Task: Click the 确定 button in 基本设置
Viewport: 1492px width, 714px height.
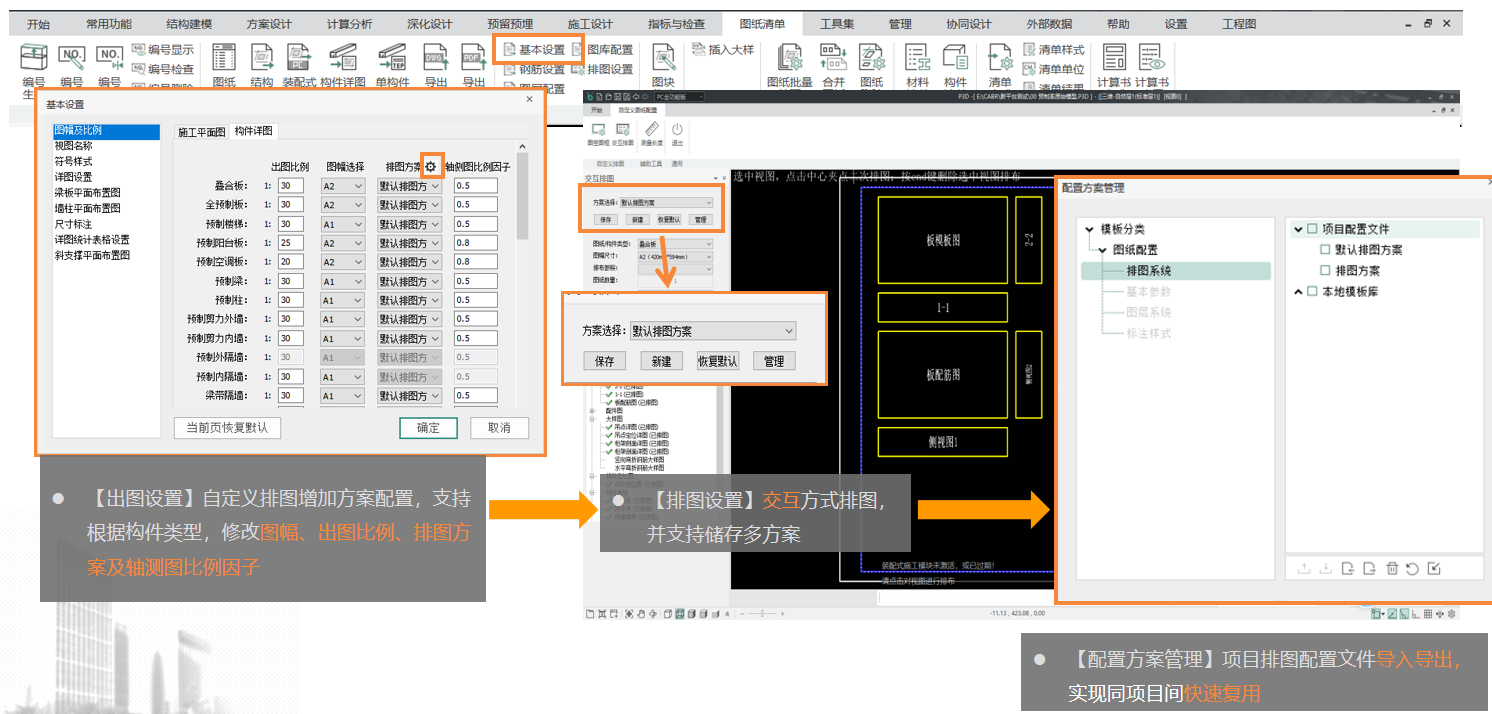Action: 428,428
